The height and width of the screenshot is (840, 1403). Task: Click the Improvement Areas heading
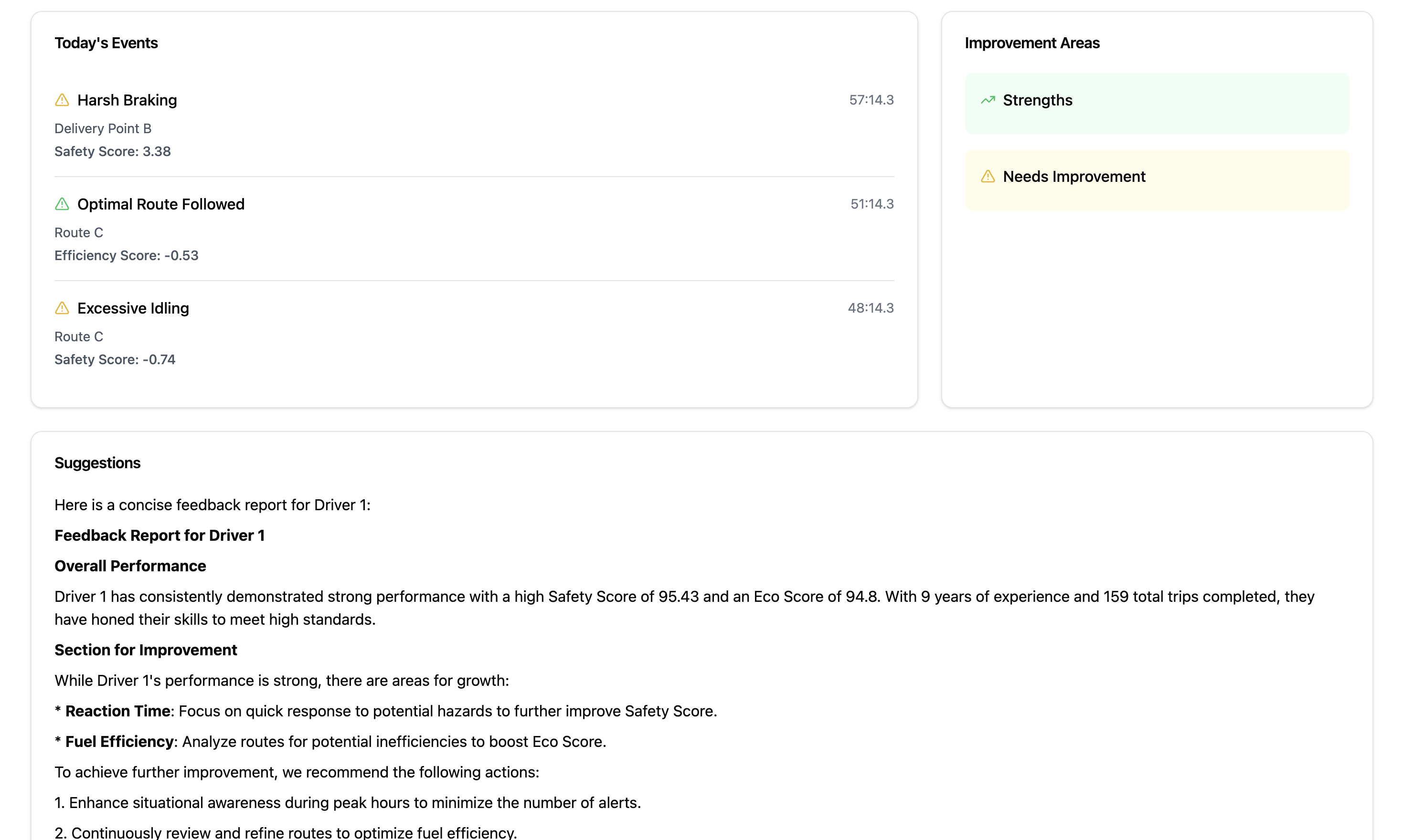pyautogui.click(x=1031, y=43)
